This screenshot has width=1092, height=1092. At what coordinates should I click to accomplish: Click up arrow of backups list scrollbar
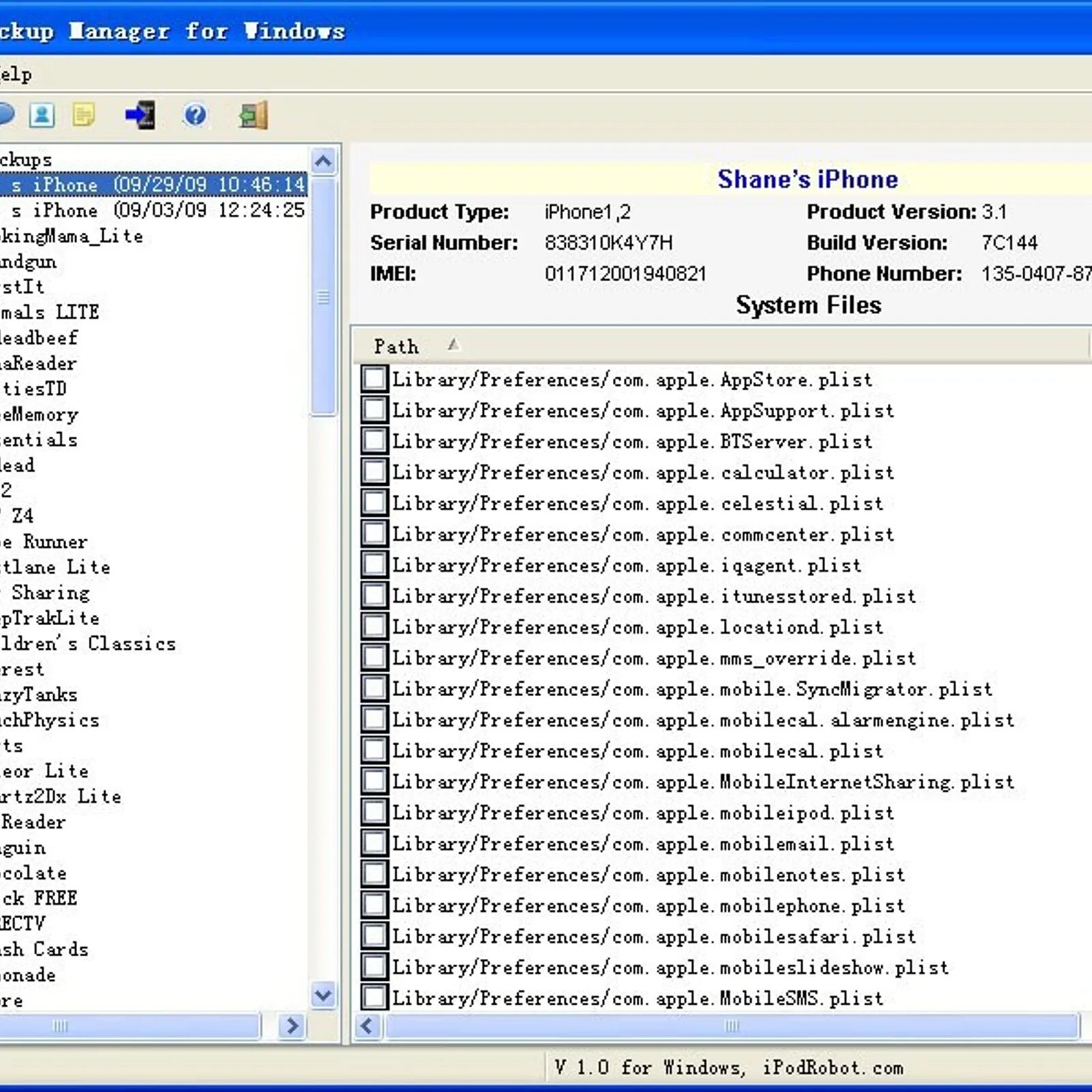pyautogui.click(x=324, y=162)
